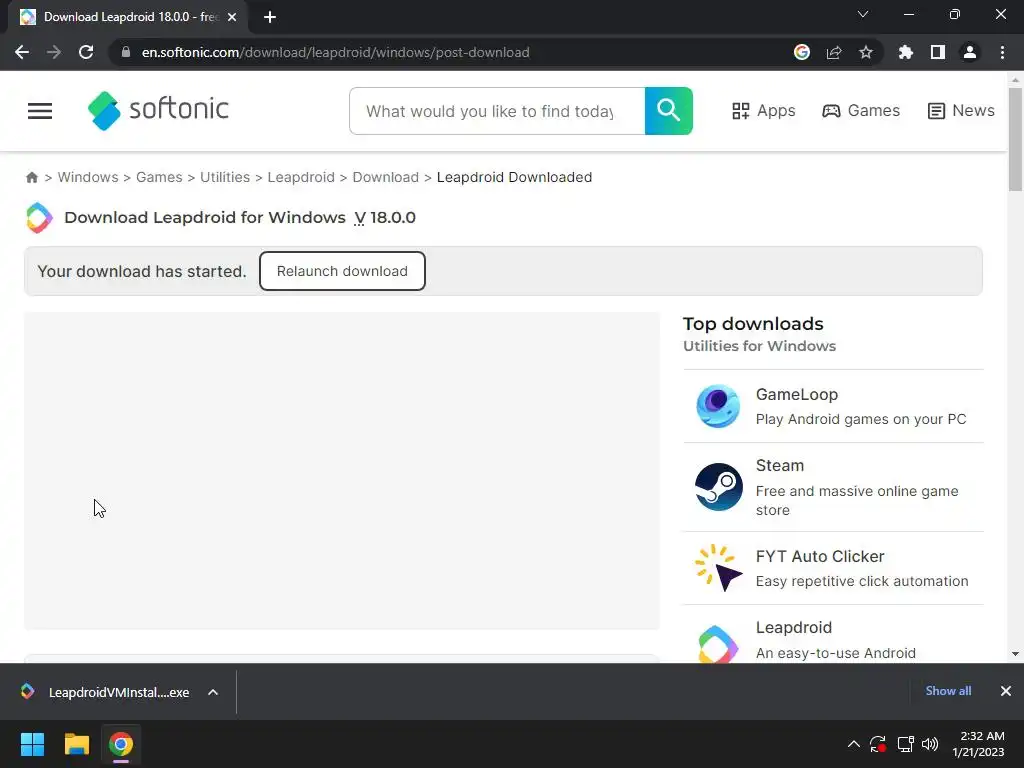This screenshot has width=1024, height=768.
Task: Open the clock and date panel
Action: [979, 744]
